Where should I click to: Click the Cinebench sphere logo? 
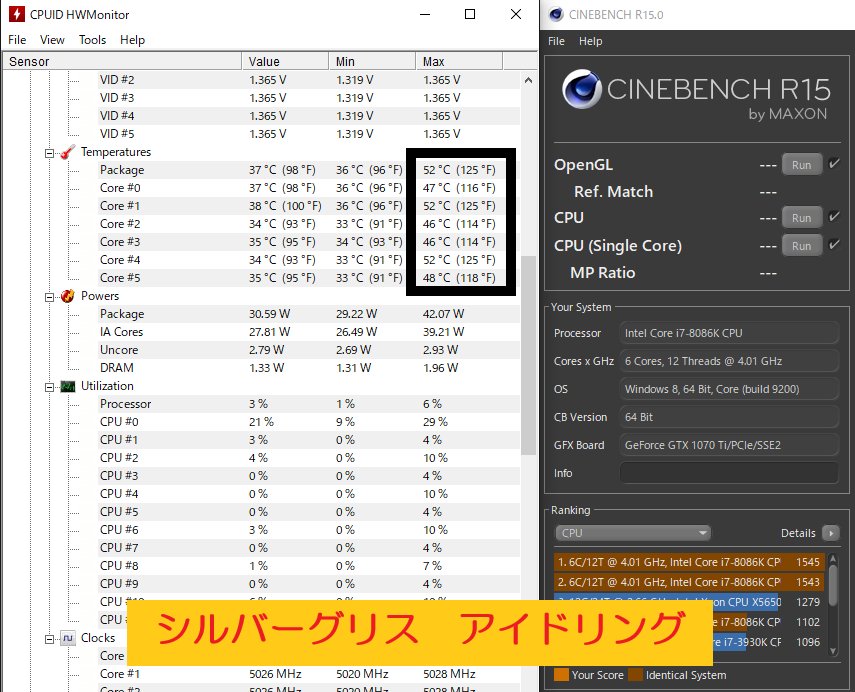pyautogui.click(x=581, y=89)
